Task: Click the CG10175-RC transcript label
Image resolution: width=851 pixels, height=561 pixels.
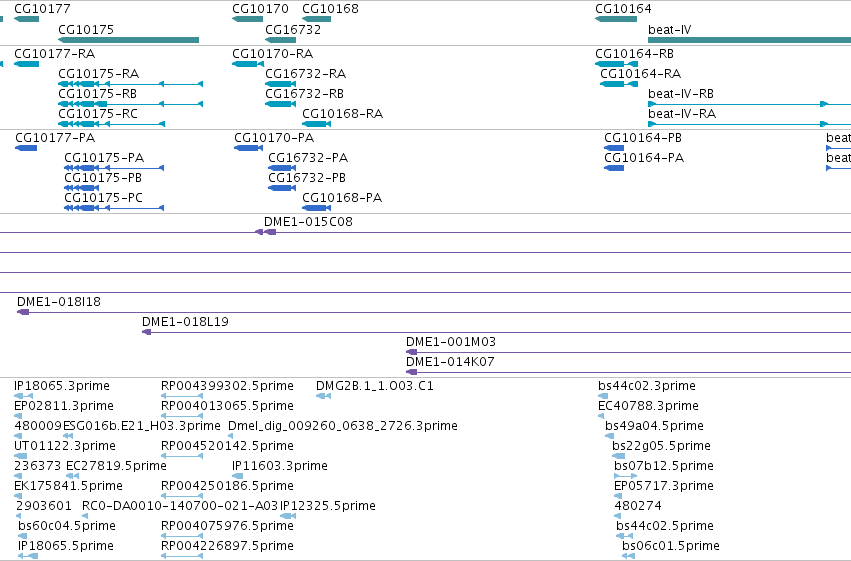Action: point(98,114)
